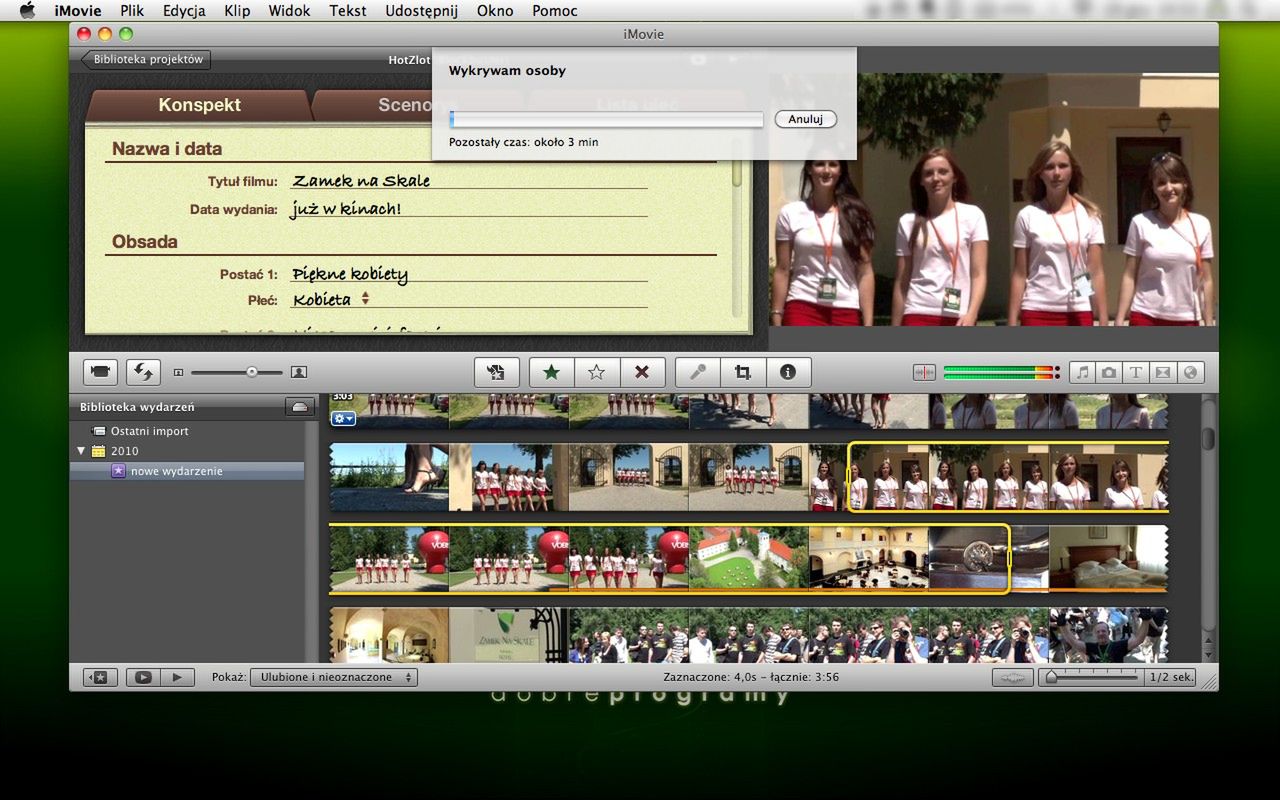
Task: Click the hollow star unmark button
Action: click(x=596, y=372)
